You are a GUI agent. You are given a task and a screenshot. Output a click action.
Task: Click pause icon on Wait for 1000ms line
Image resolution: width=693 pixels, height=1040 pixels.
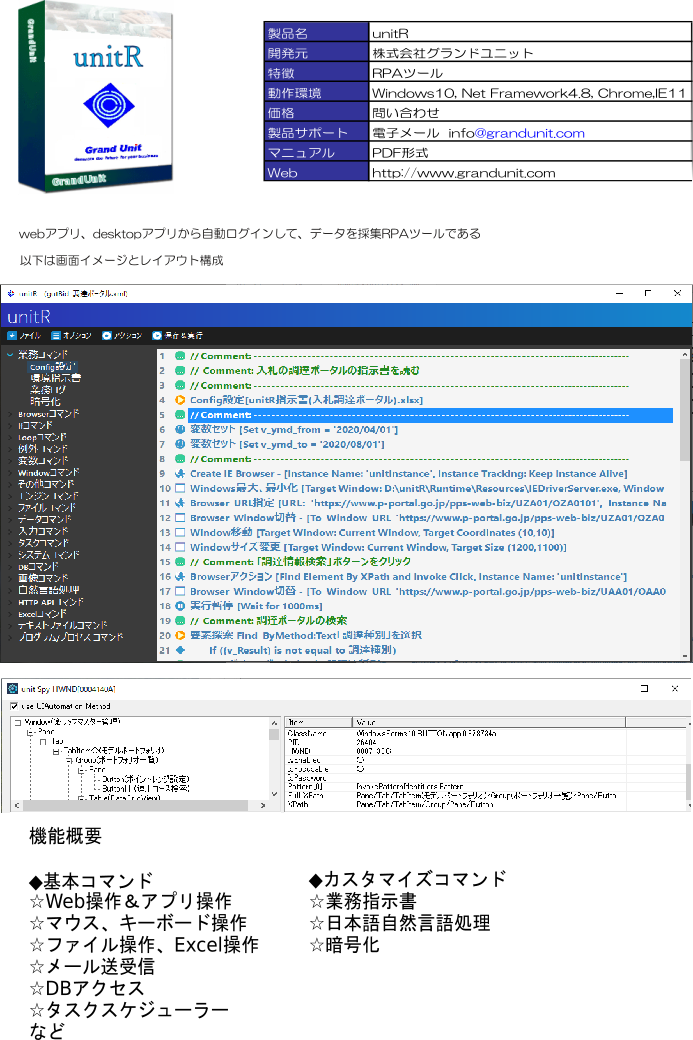180,606
